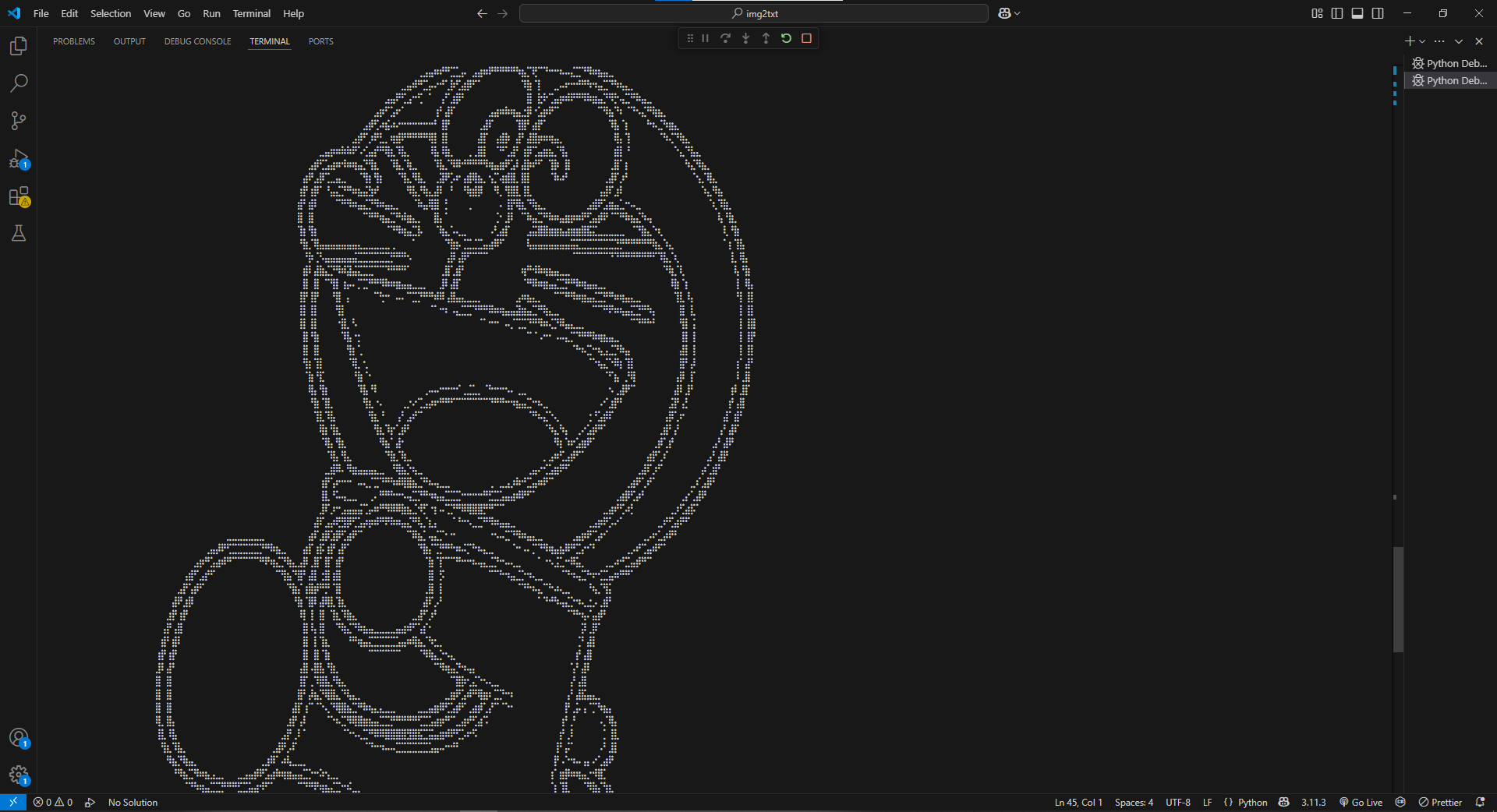The image size is (1497, 812).
Task: Switch to the TERMINAL tab
Action: coord(270,41)
